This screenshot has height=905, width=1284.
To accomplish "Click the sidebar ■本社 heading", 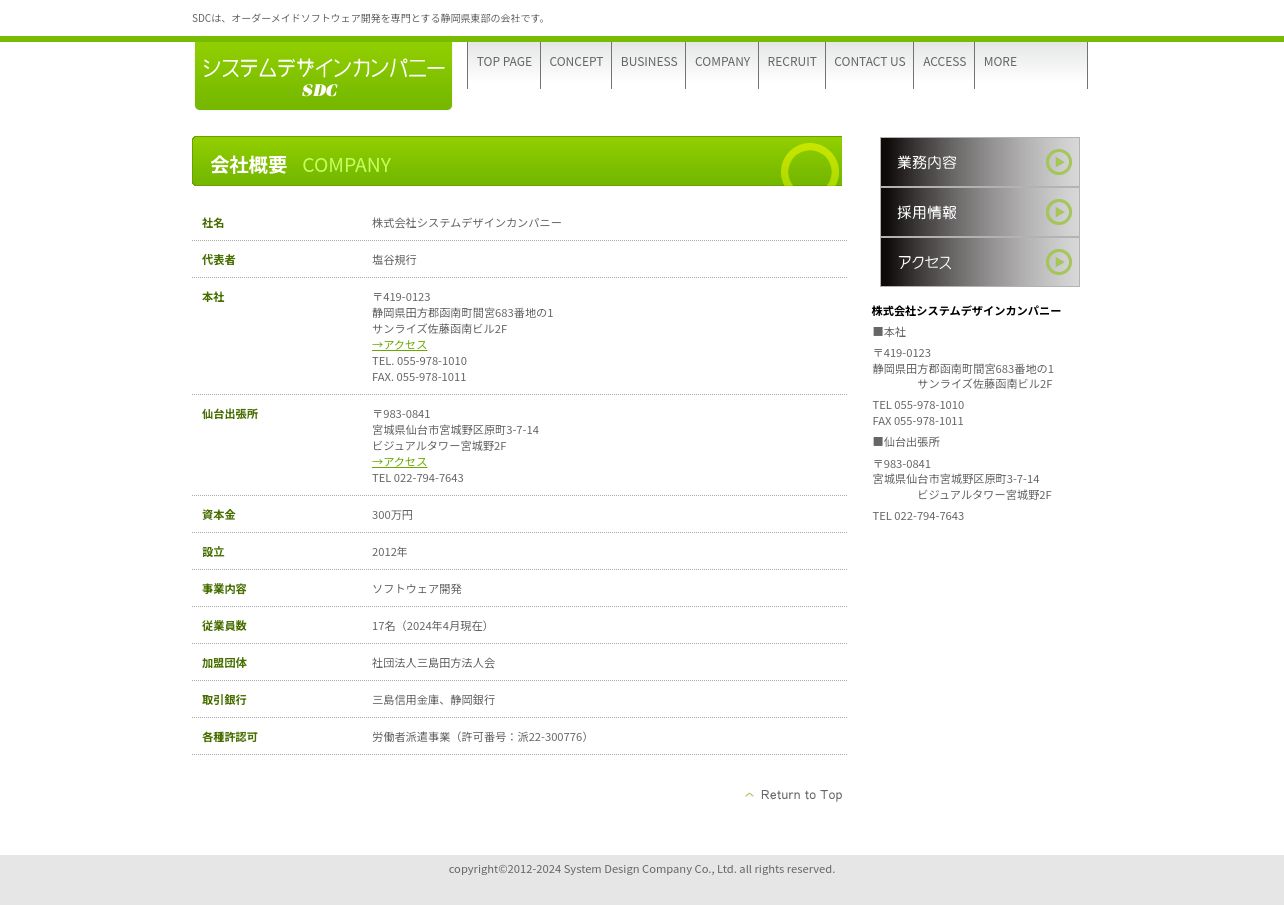I will click(x=889, y=332).
